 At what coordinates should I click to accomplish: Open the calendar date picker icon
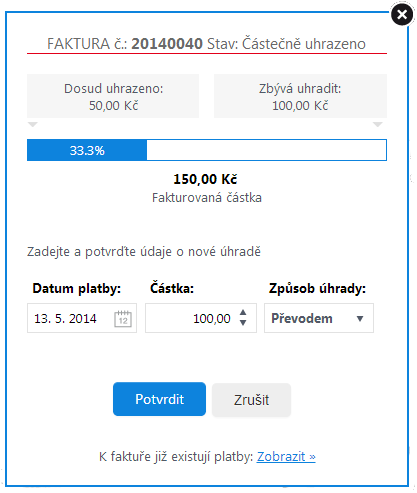123,319
